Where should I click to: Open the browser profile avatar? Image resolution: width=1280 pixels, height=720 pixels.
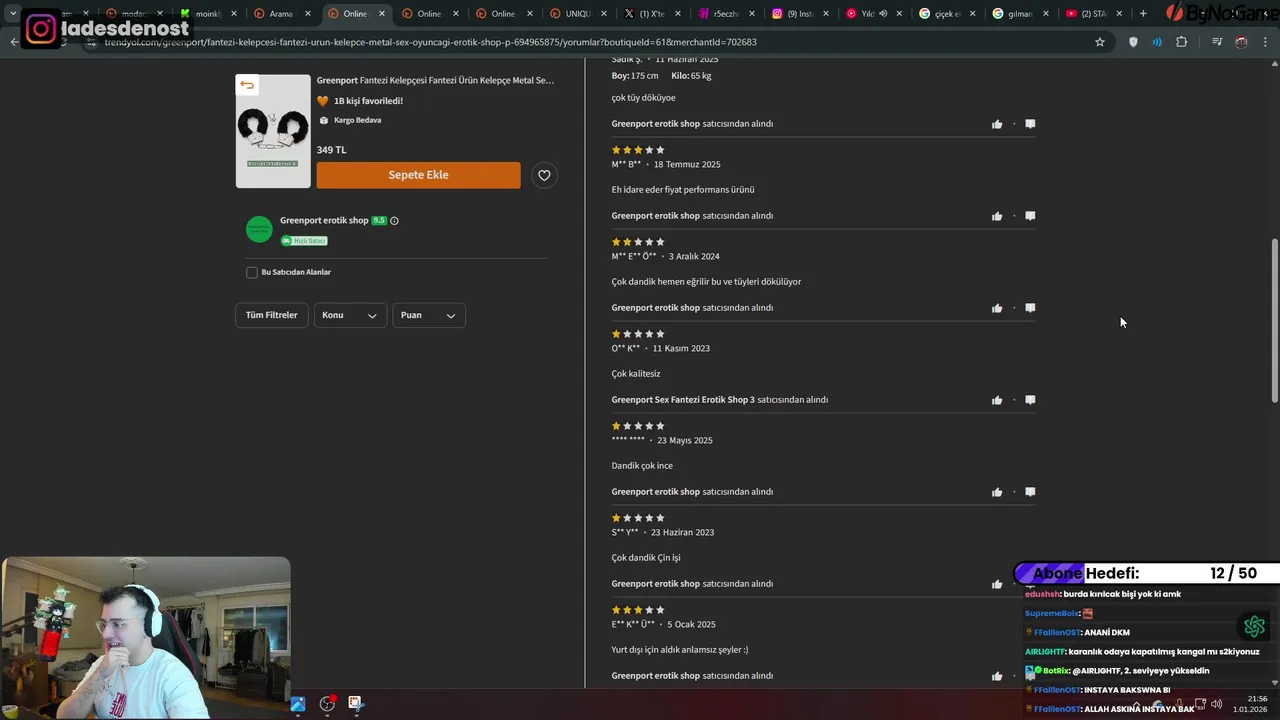(x=1241, y=42)
